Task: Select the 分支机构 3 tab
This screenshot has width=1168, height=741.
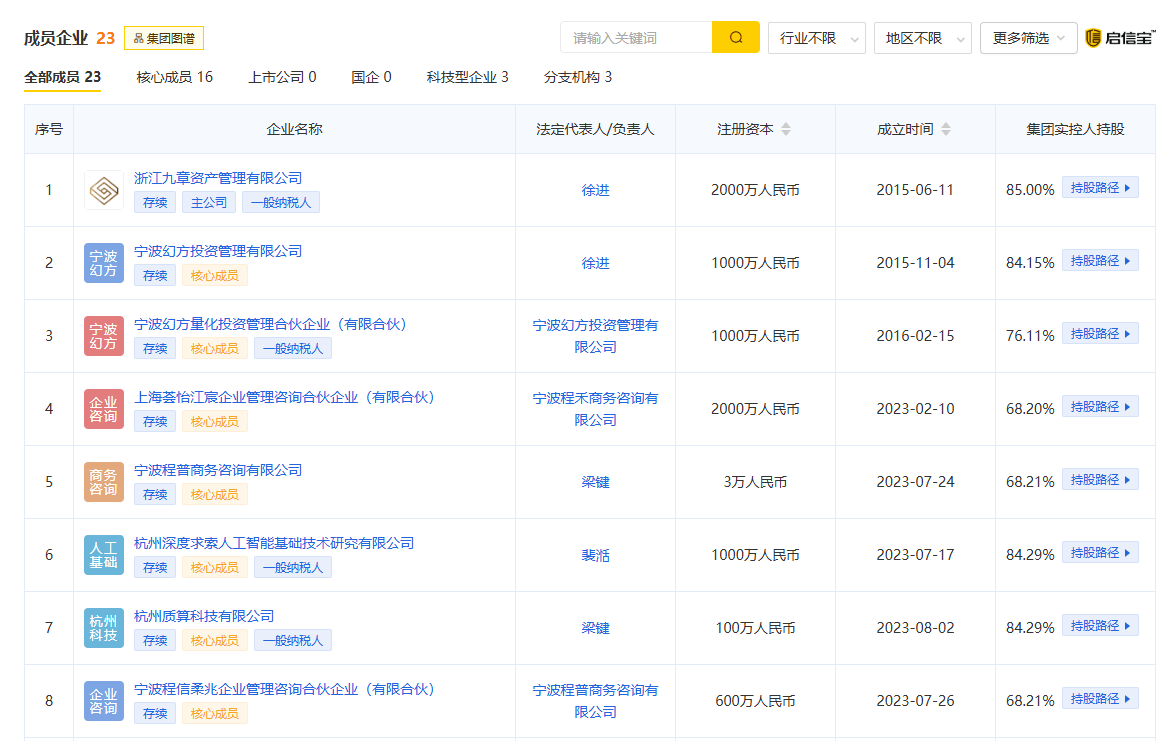Action: point(577,77)
